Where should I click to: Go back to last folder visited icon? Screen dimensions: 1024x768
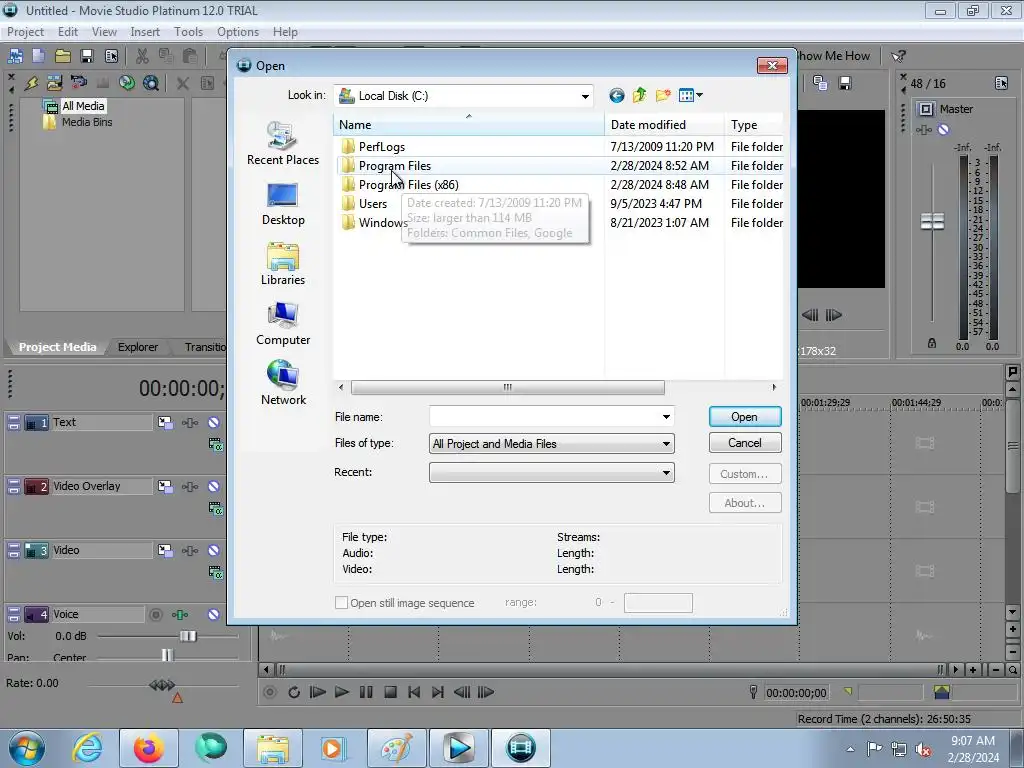coord(616,96)
